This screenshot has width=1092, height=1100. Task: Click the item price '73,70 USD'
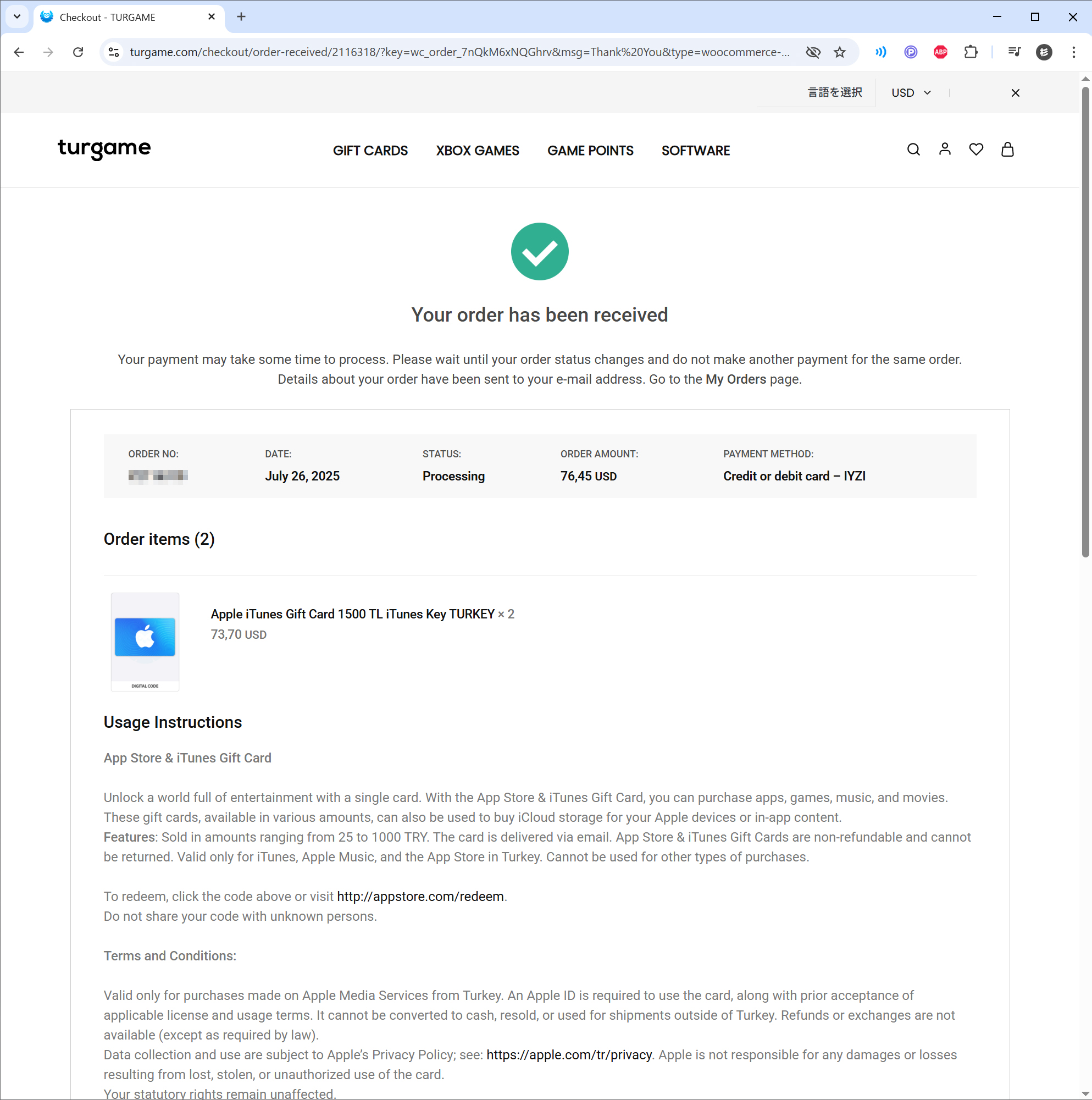pos(239,634)
